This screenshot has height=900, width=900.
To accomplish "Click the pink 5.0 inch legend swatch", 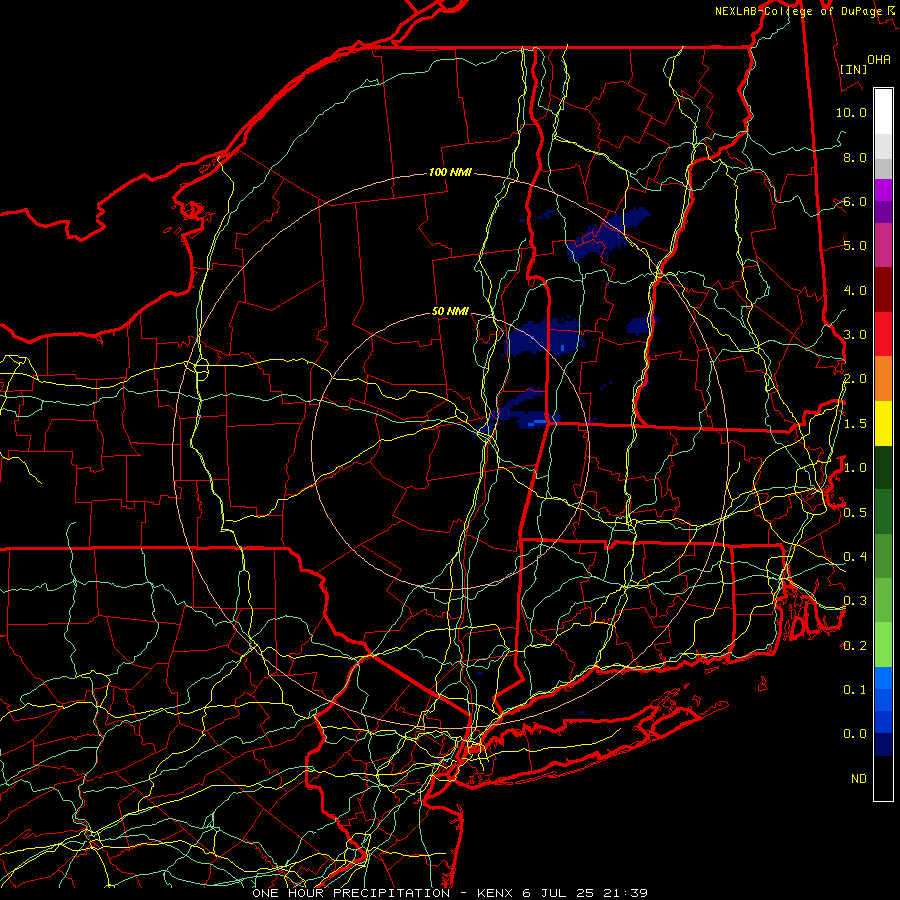I will coord(883,245).
